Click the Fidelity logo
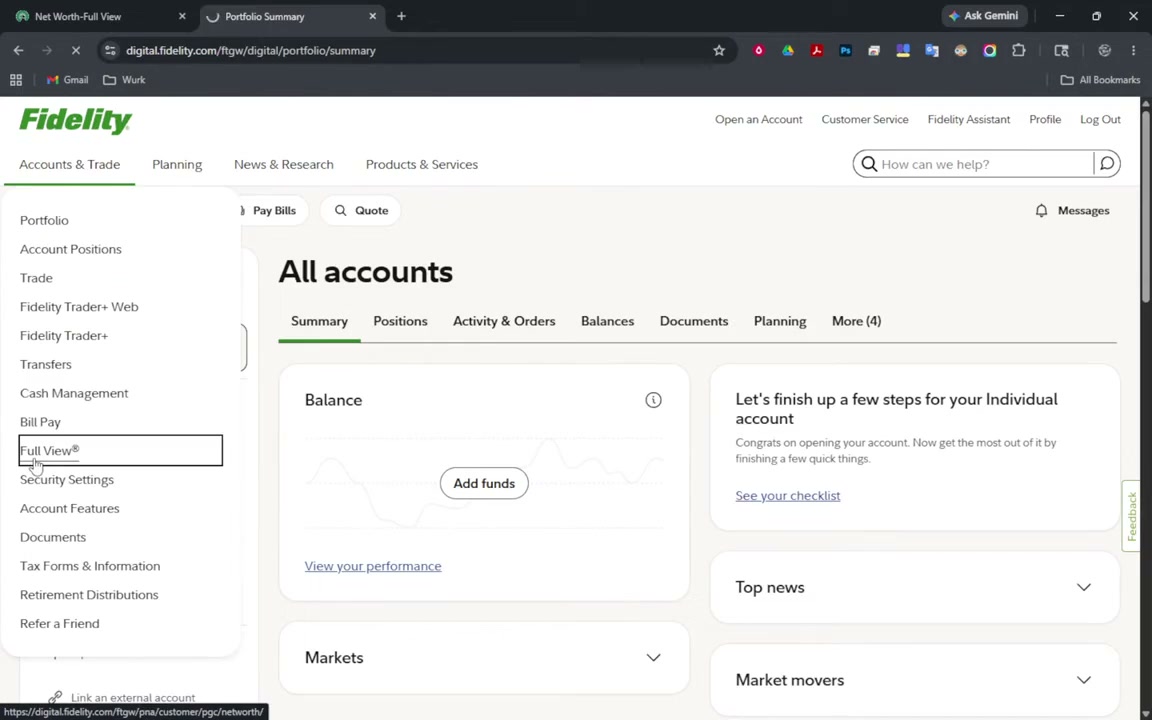The width and height of the screenshot is (1152, 720). 76,120
